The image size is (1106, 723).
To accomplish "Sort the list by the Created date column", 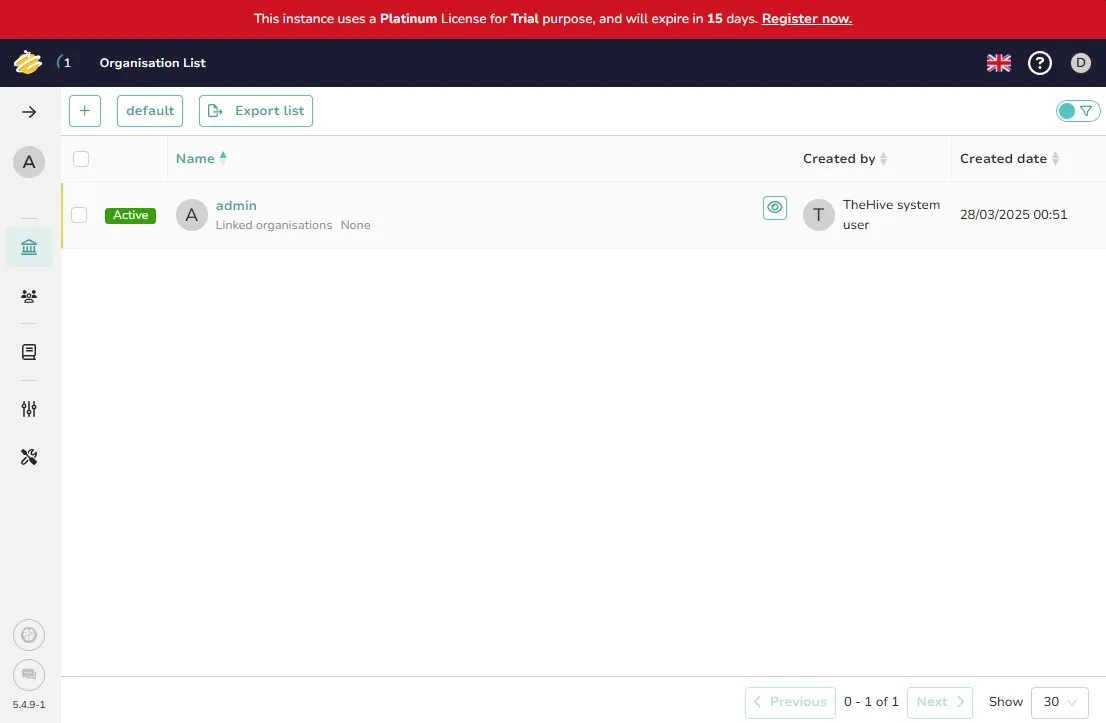I will pyautogui.click(x=1003, y=159).
